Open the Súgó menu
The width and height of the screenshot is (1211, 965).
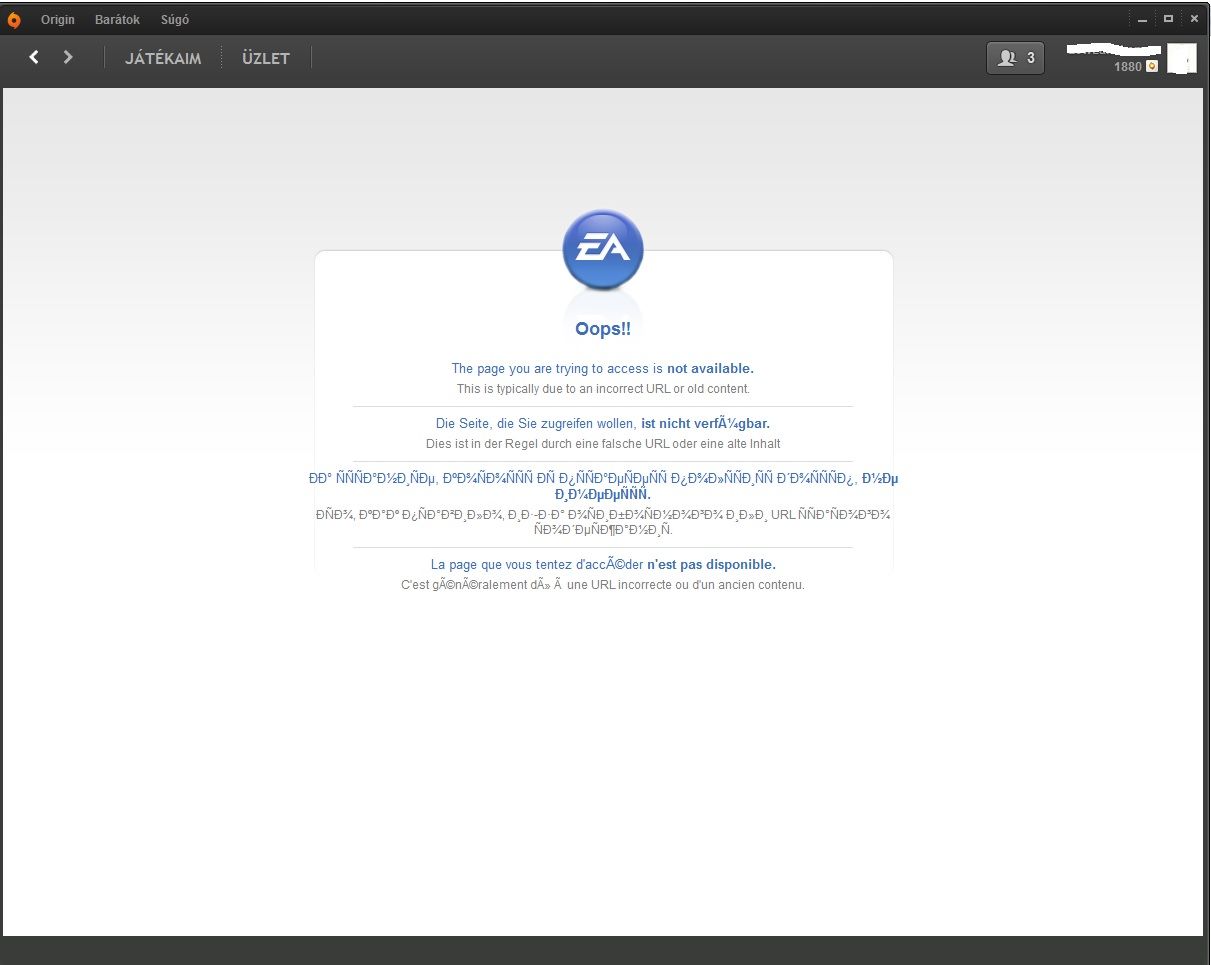(x=175, y=20)
